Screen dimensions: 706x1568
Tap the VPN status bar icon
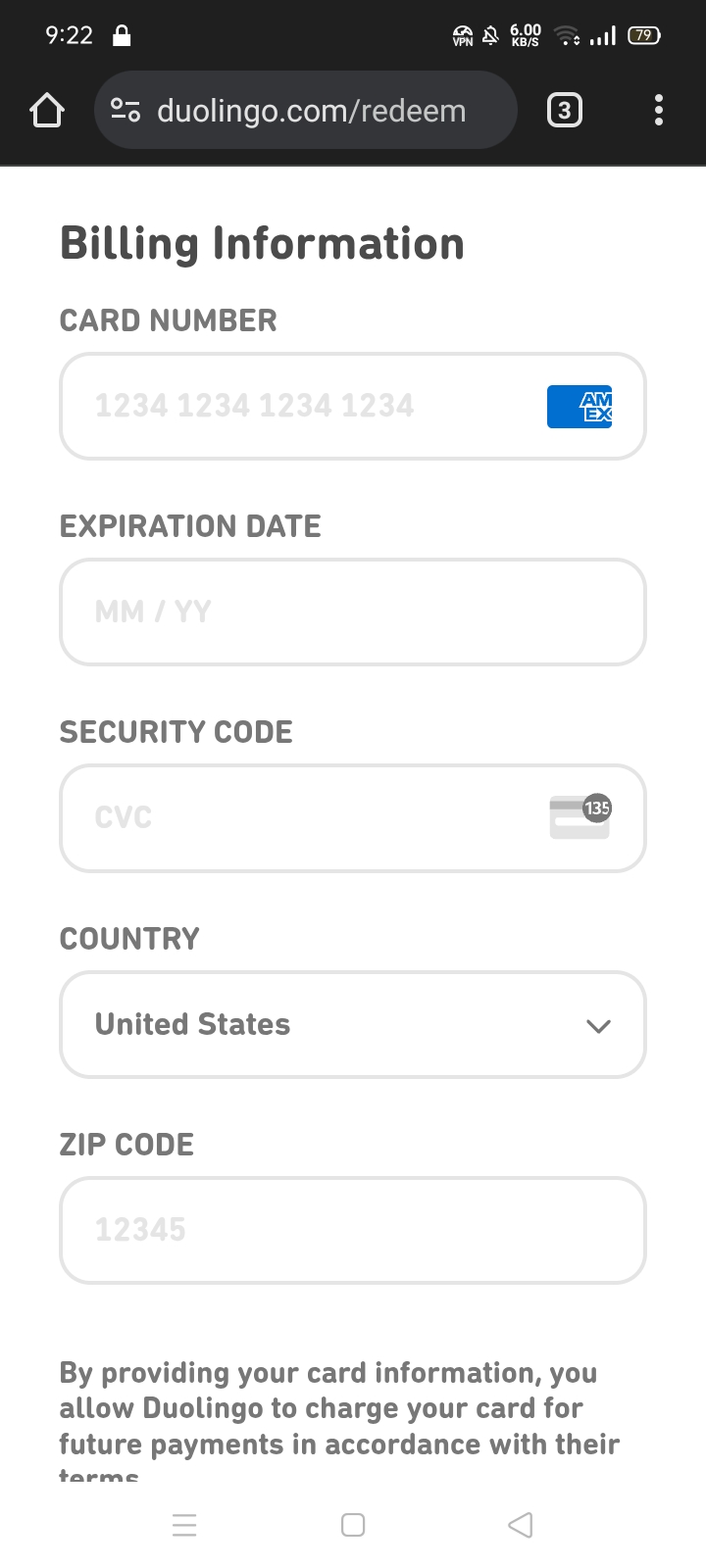pos(463,36)
